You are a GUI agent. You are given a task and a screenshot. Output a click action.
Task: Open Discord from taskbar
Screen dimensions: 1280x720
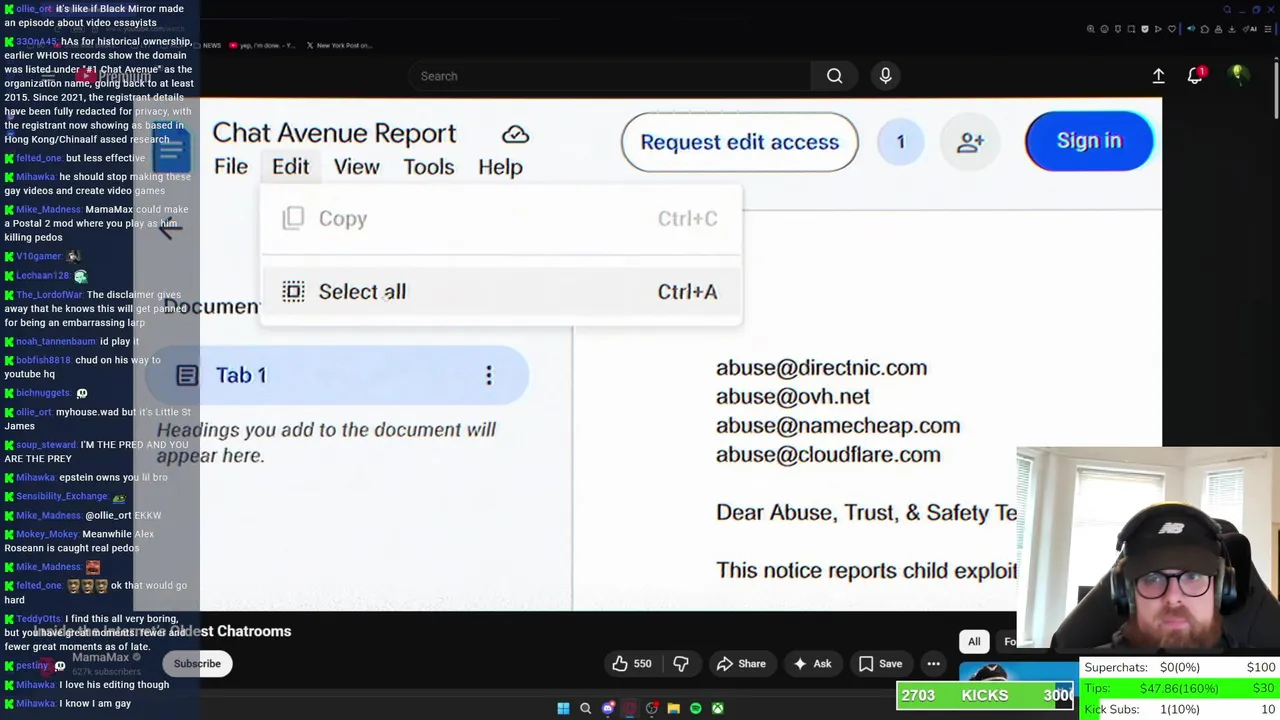tap(608, 709)
